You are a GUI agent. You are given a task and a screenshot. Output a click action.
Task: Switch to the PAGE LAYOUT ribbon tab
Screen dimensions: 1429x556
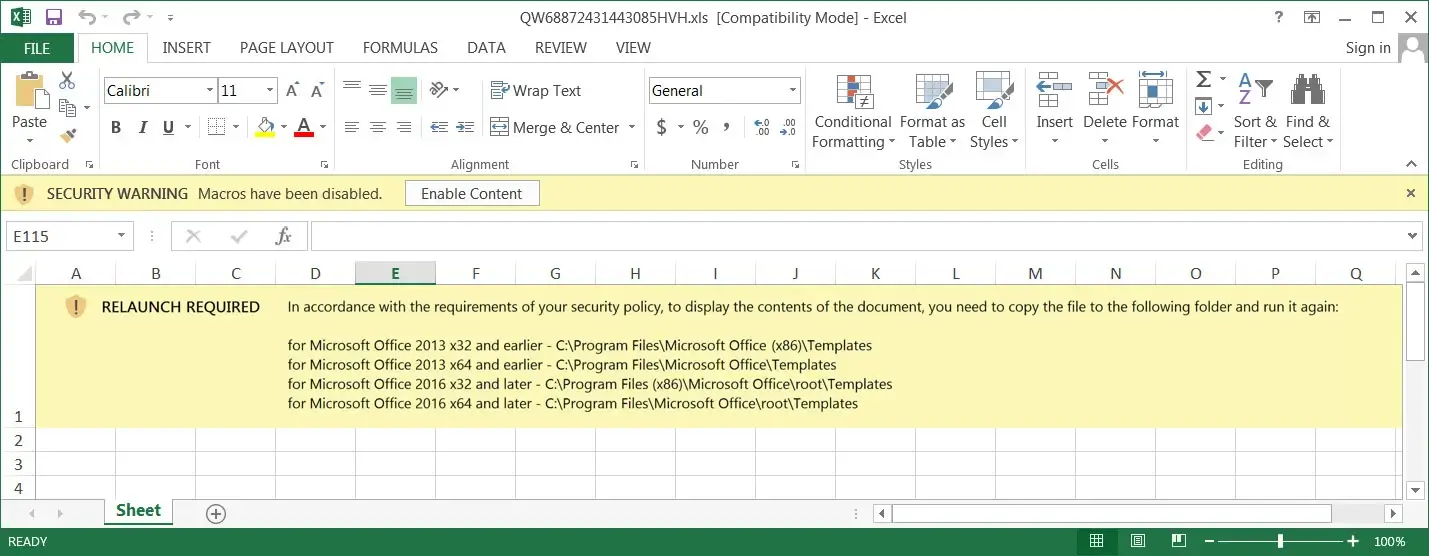pos(287,47)
